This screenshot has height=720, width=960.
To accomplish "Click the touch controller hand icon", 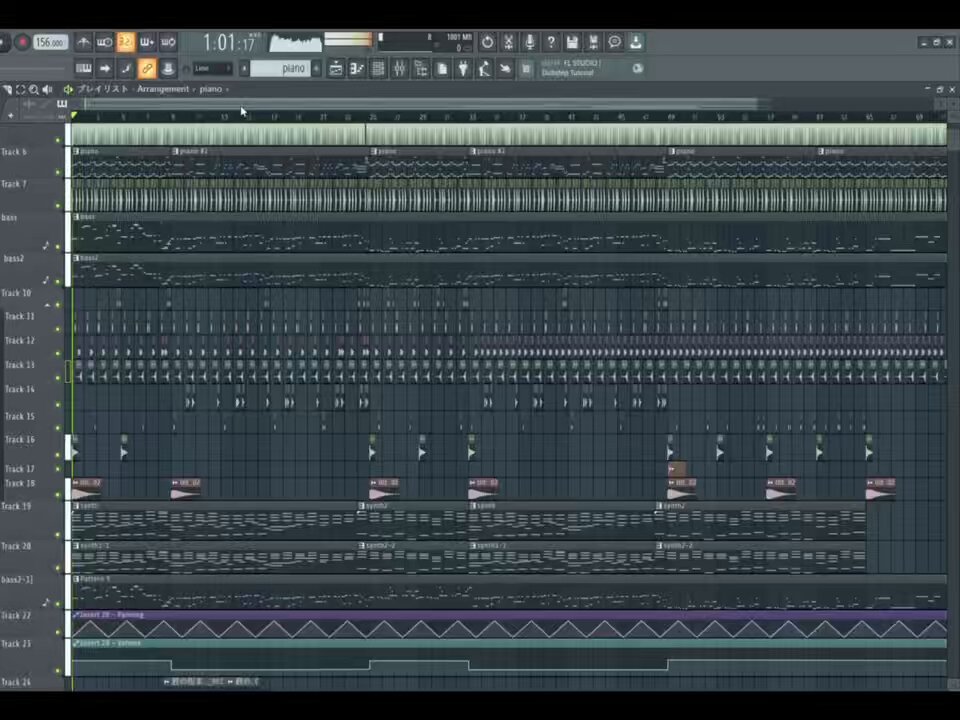I will [505, 69].
